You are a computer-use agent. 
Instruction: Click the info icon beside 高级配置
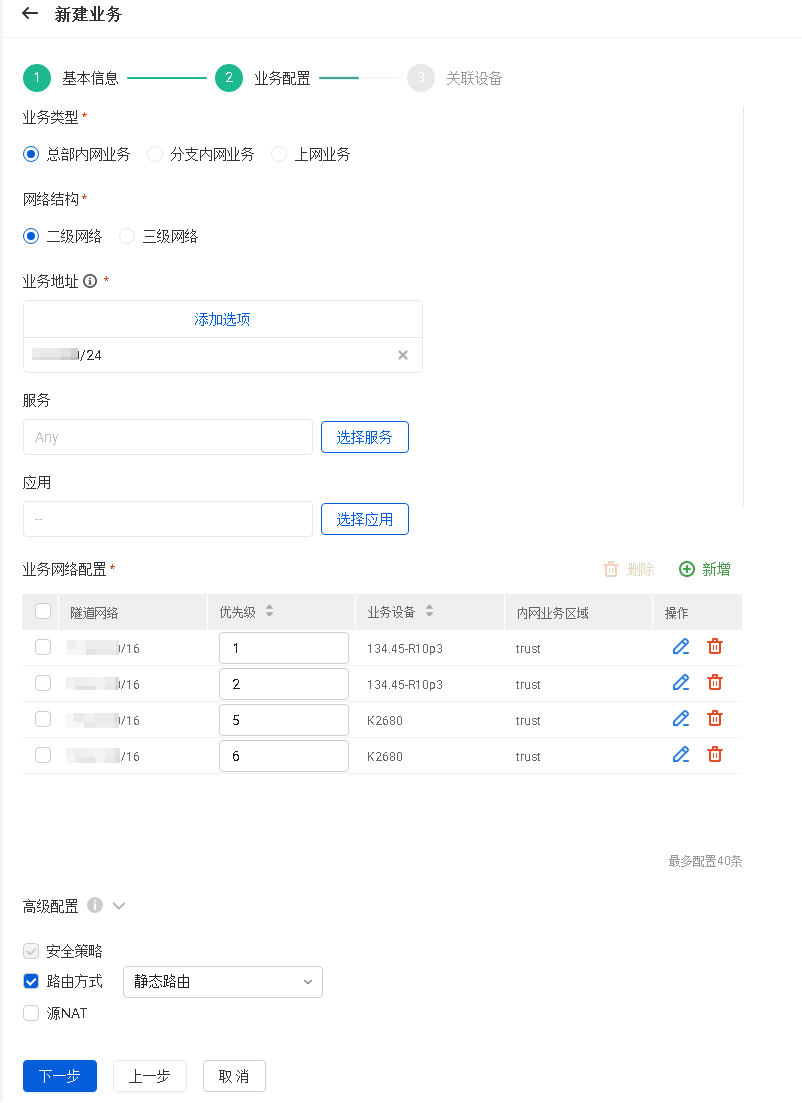[95, 905]
